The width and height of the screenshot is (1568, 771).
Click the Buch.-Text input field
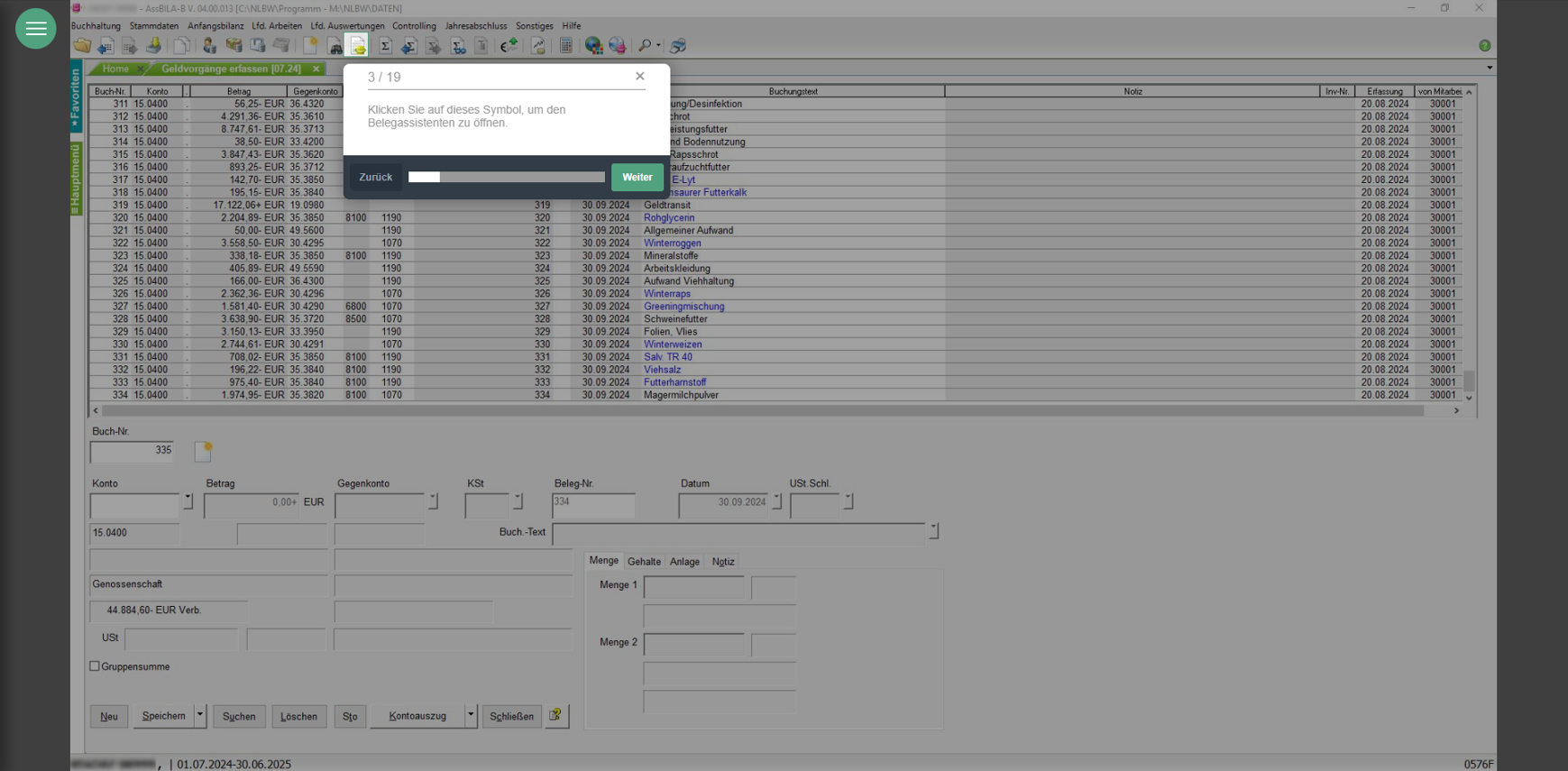(x=738, y=533)
